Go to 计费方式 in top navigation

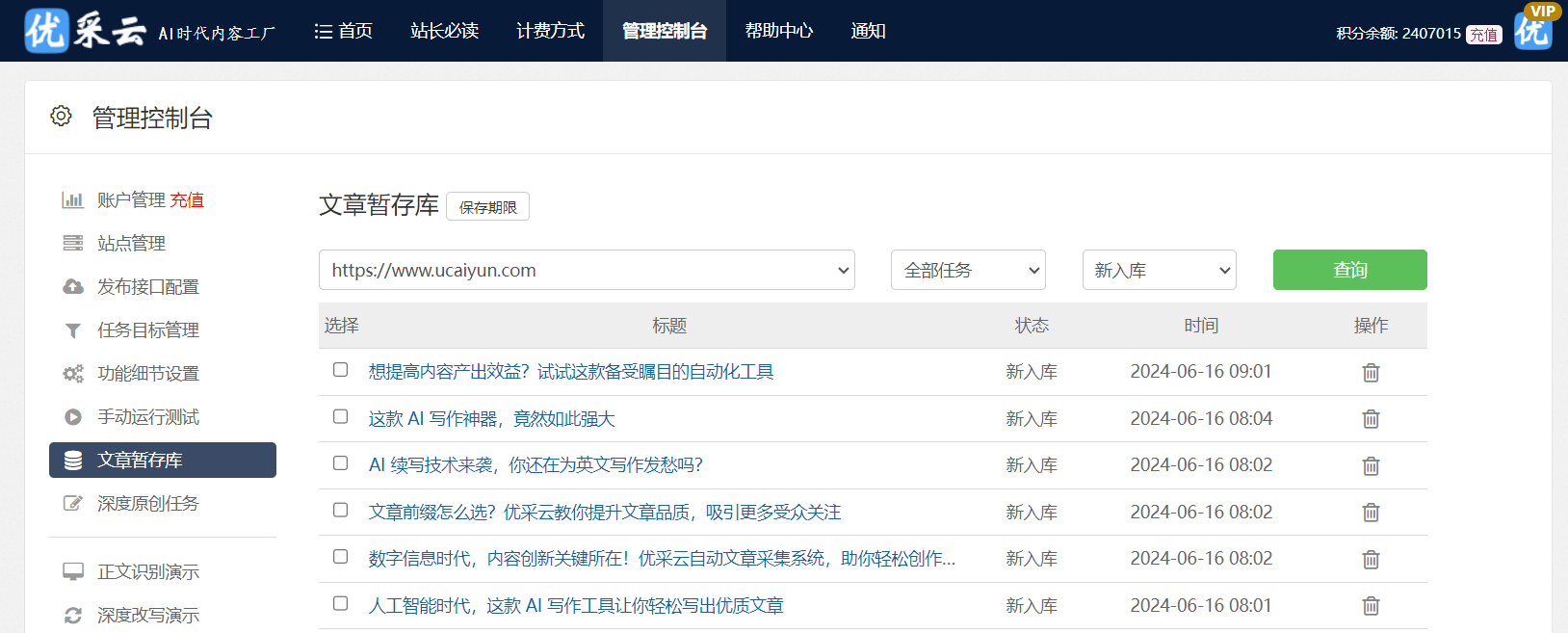550,31
